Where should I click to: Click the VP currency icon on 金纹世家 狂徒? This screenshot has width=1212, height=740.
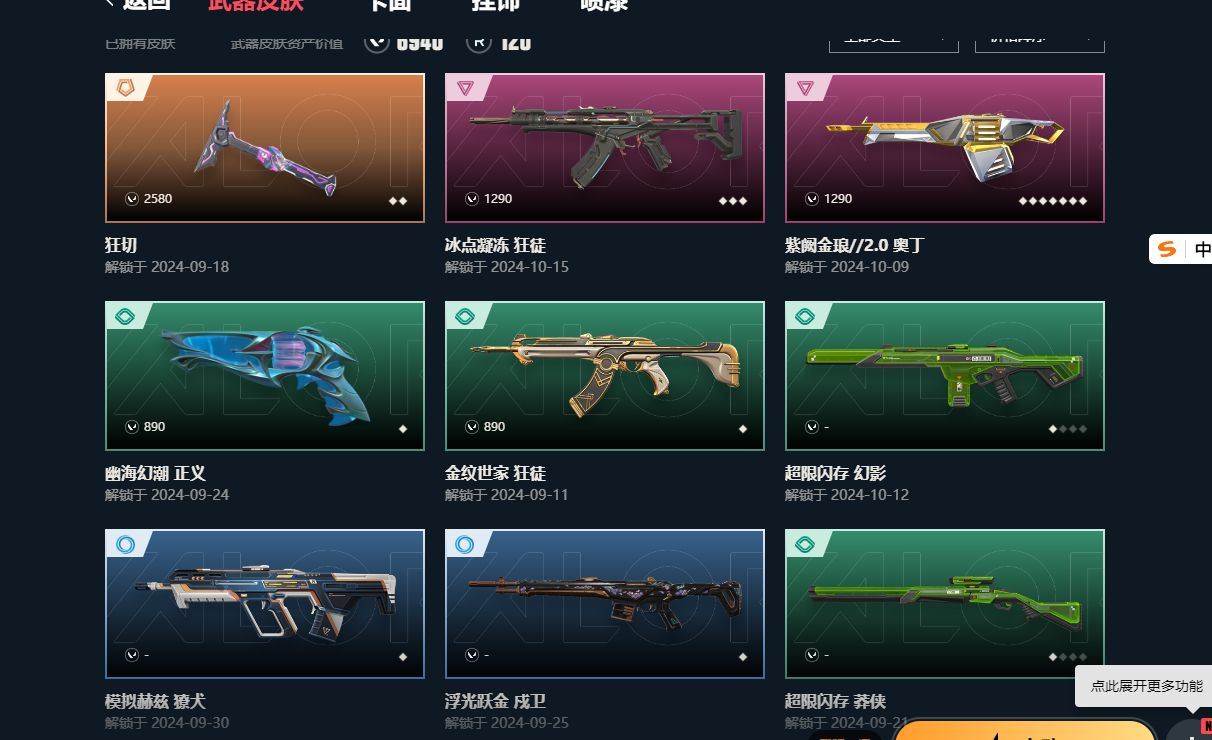pos(472,427)
